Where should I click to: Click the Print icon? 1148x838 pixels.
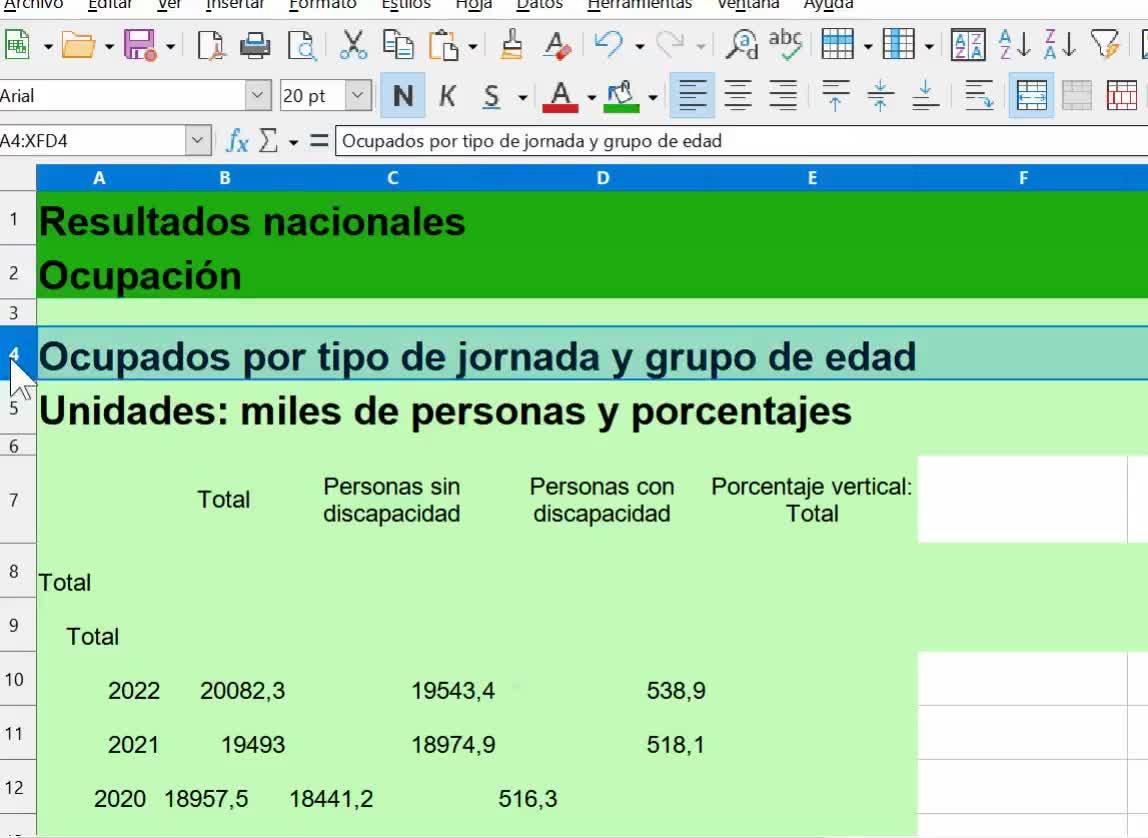click(256, 45)
